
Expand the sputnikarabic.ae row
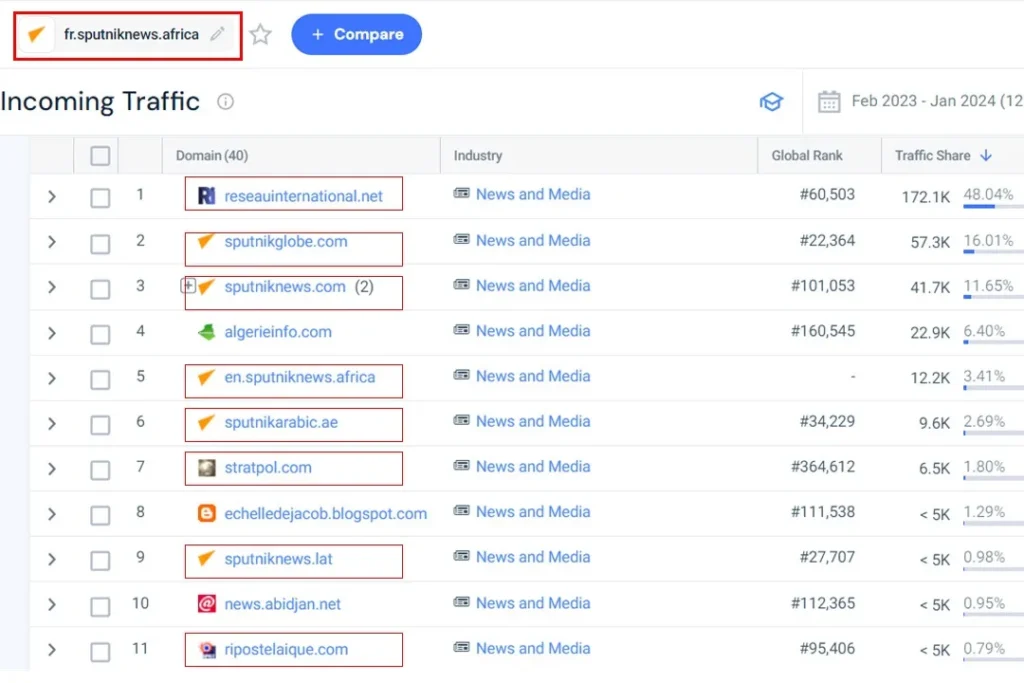52,424
